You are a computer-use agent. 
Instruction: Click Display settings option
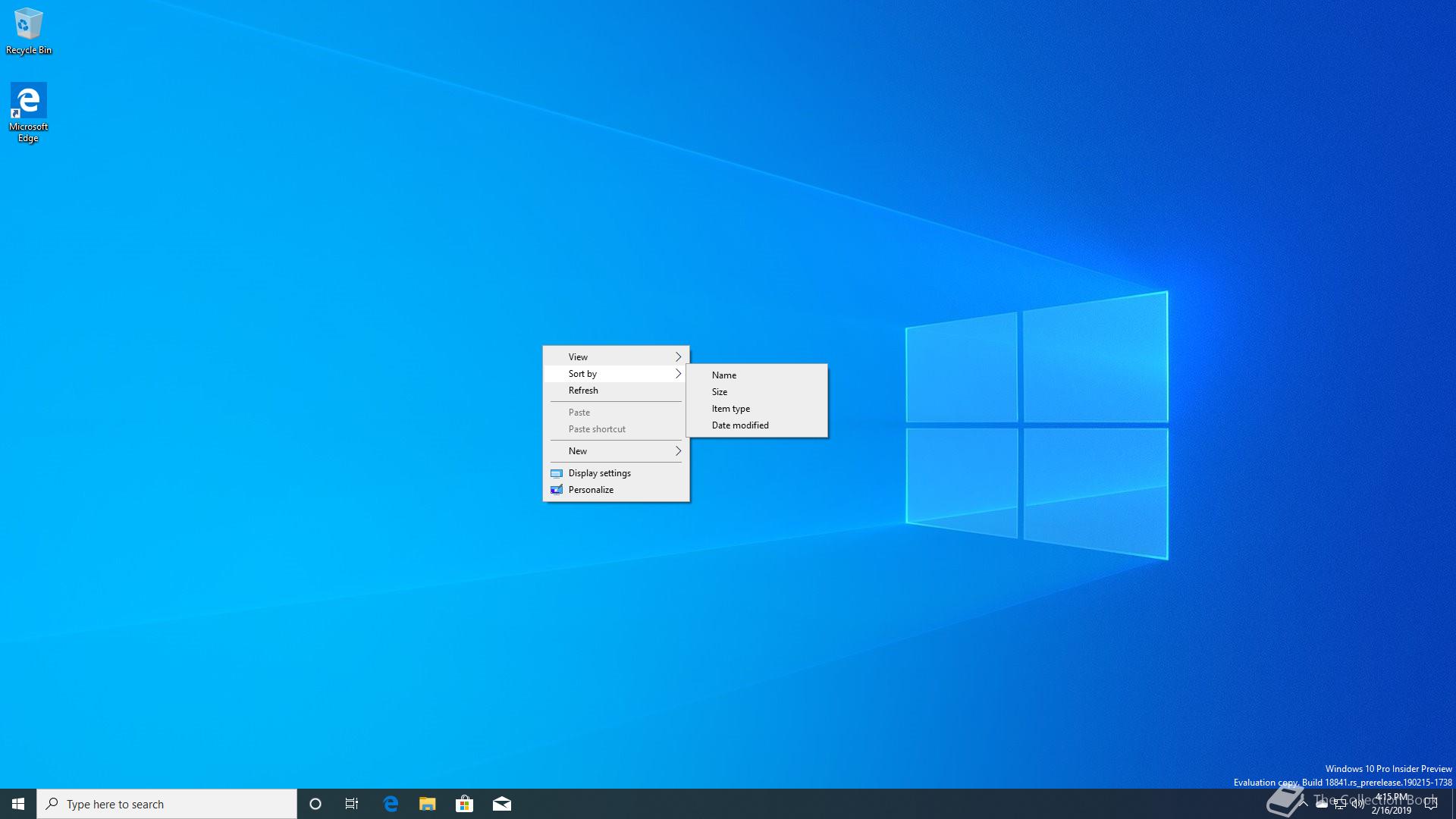pos(599,472)
